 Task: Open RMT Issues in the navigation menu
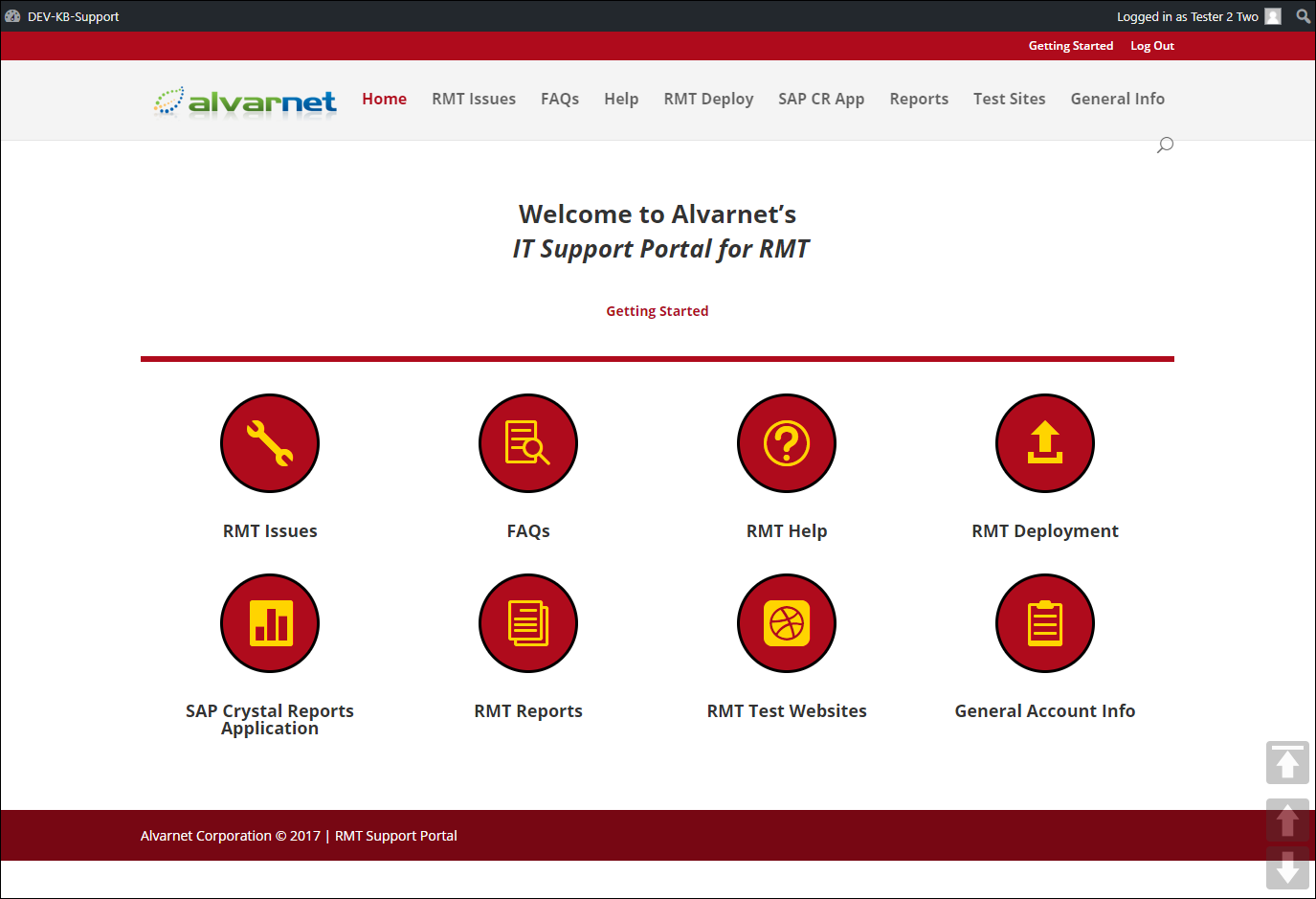pyautogui.click(x=474, y=99)
